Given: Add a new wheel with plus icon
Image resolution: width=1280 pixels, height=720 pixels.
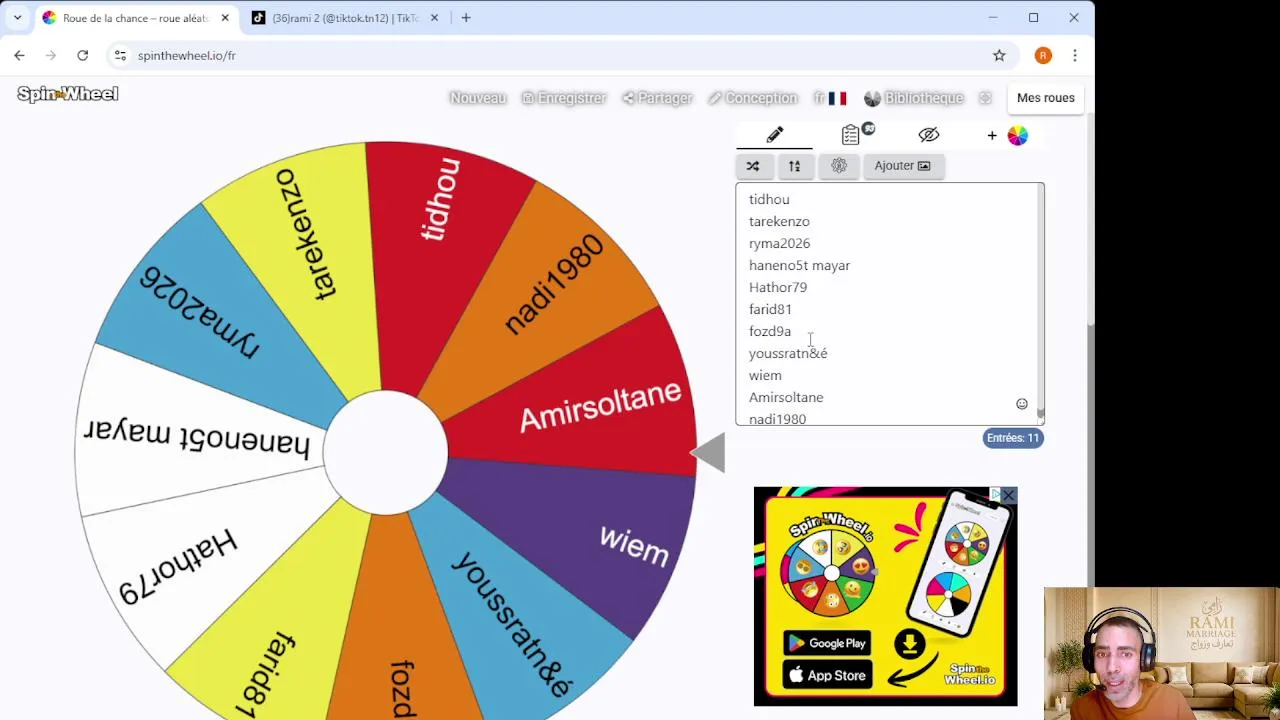Looking at the screenshot, I should pyautogui.click(x=992, y=136).
